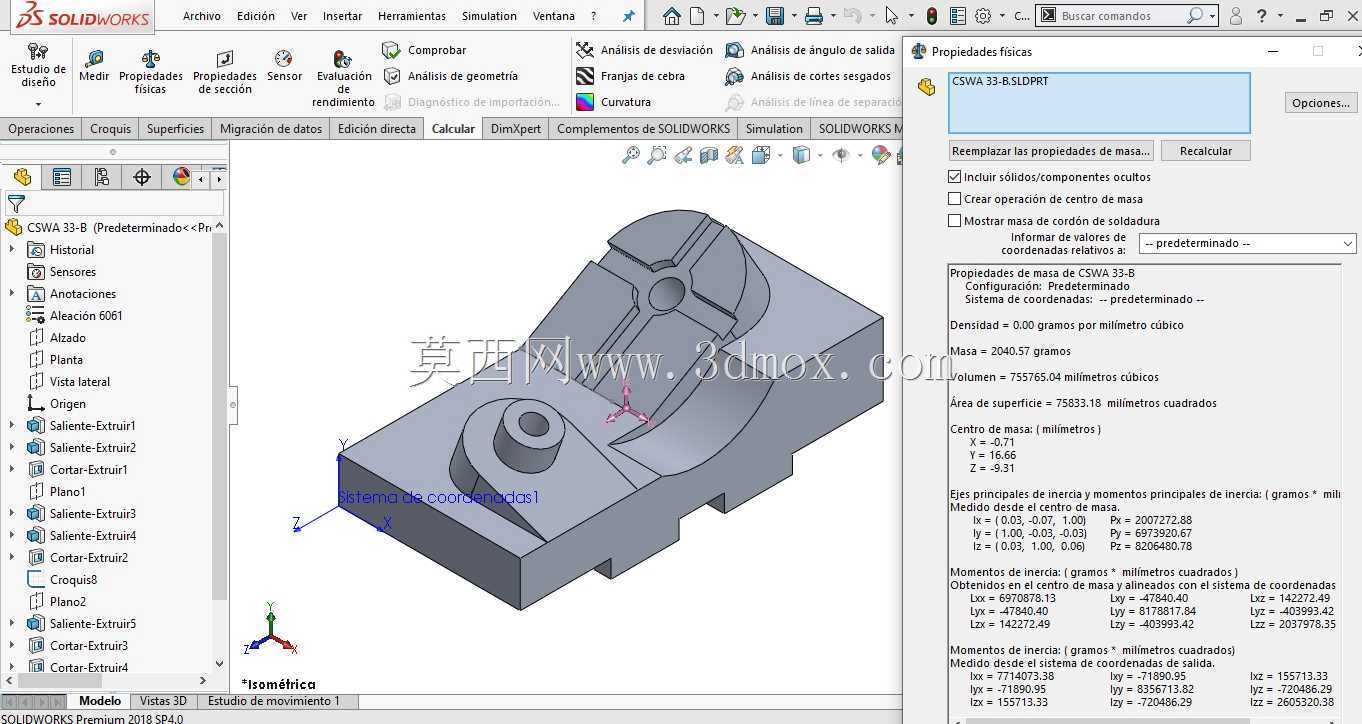Start Análisis de desviación
Screen dimensions: 1362x724
644,50
